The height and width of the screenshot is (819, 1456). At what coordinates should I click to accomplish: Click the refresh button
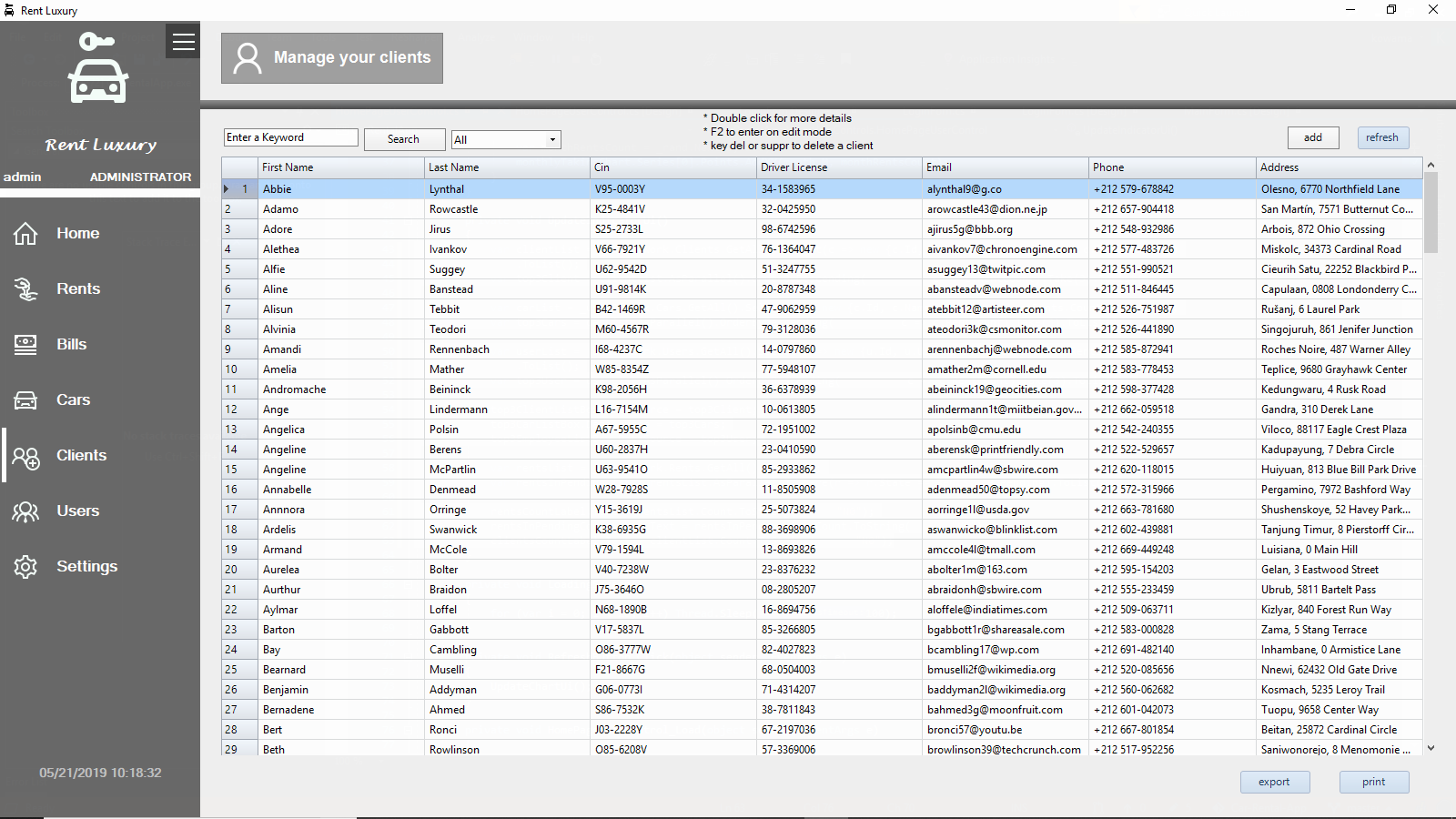[1382, 137]
